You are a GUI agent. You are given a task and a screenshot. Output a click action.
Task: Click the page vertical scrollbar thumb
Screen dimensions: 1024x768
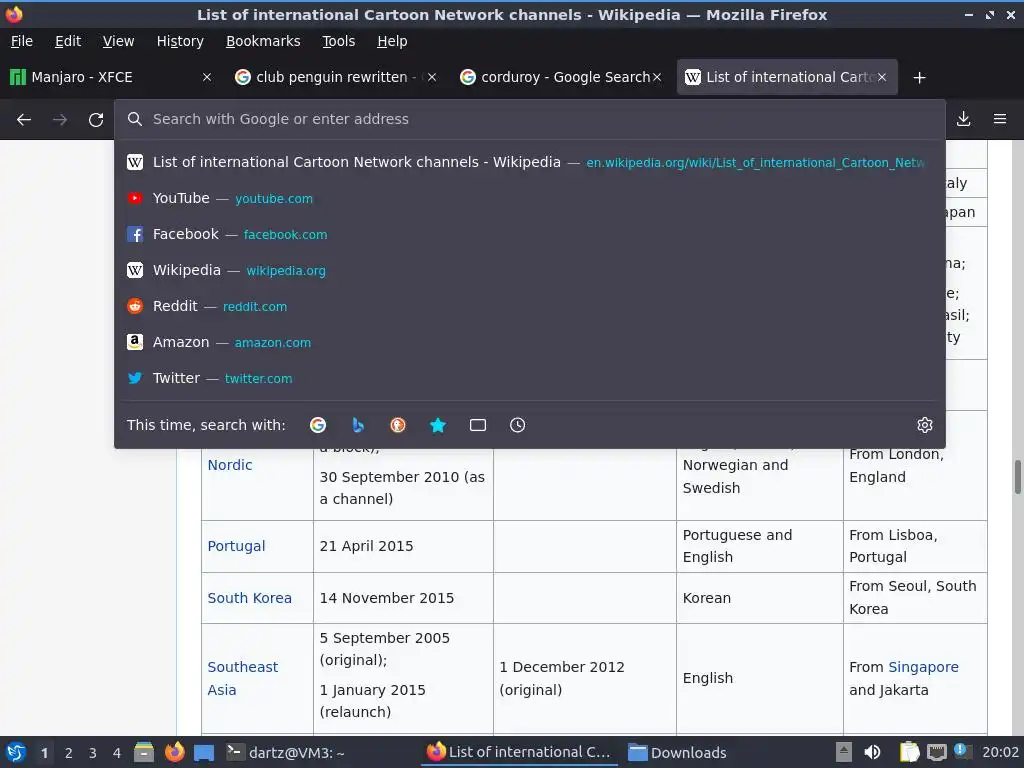point(1017,477)
